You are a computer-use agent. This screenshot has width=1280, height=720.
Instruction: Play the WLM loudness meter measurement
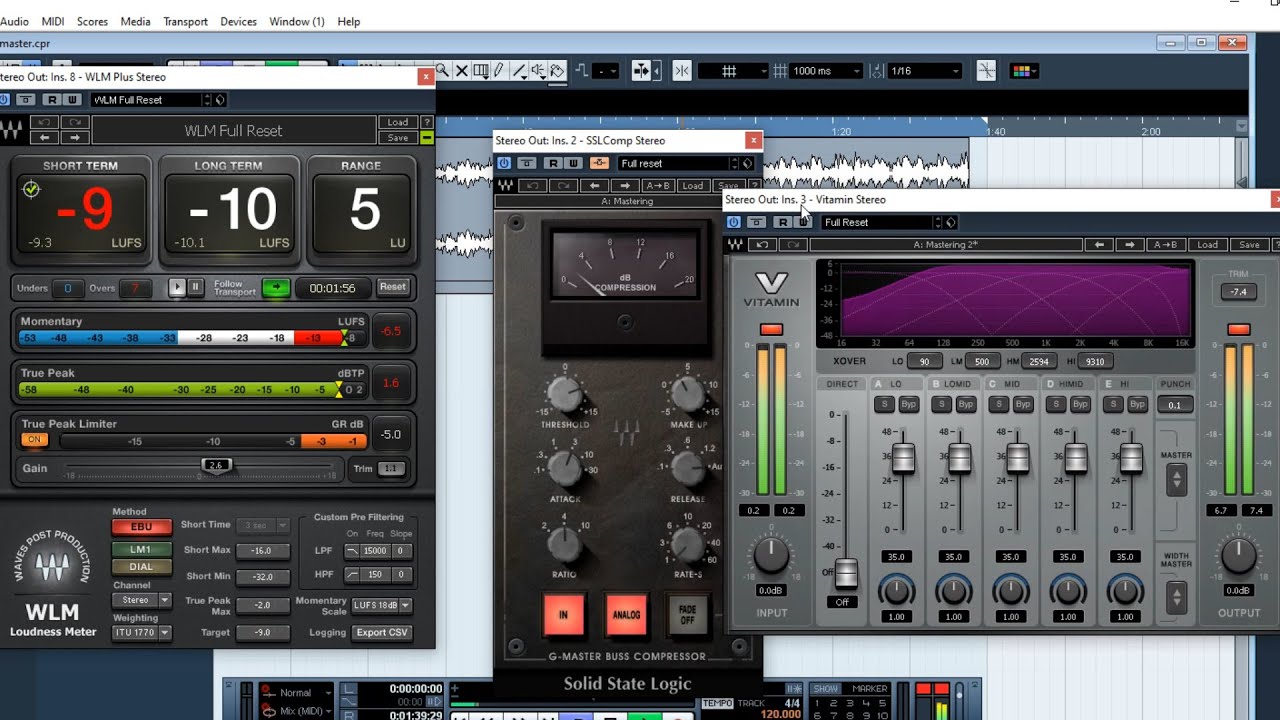[177, 287]
